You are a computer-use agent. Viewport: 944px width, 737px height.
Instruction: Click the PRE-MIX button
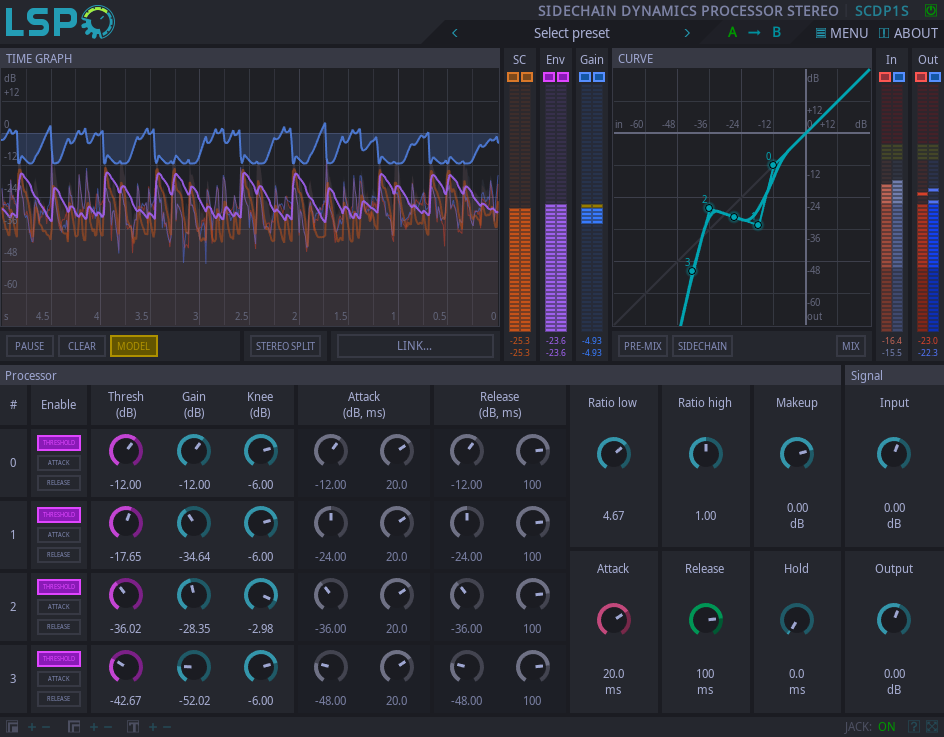642,346
